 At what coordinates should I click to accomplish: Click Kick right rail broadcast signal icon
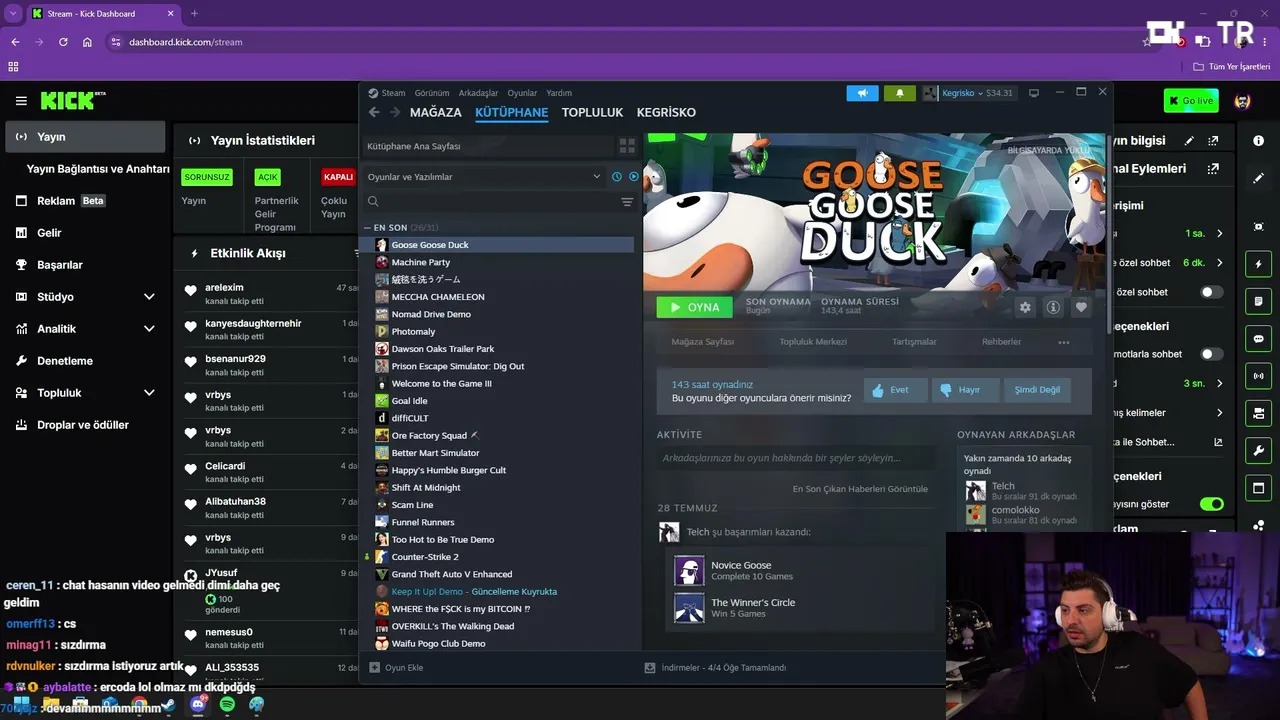pos(1258,376)
